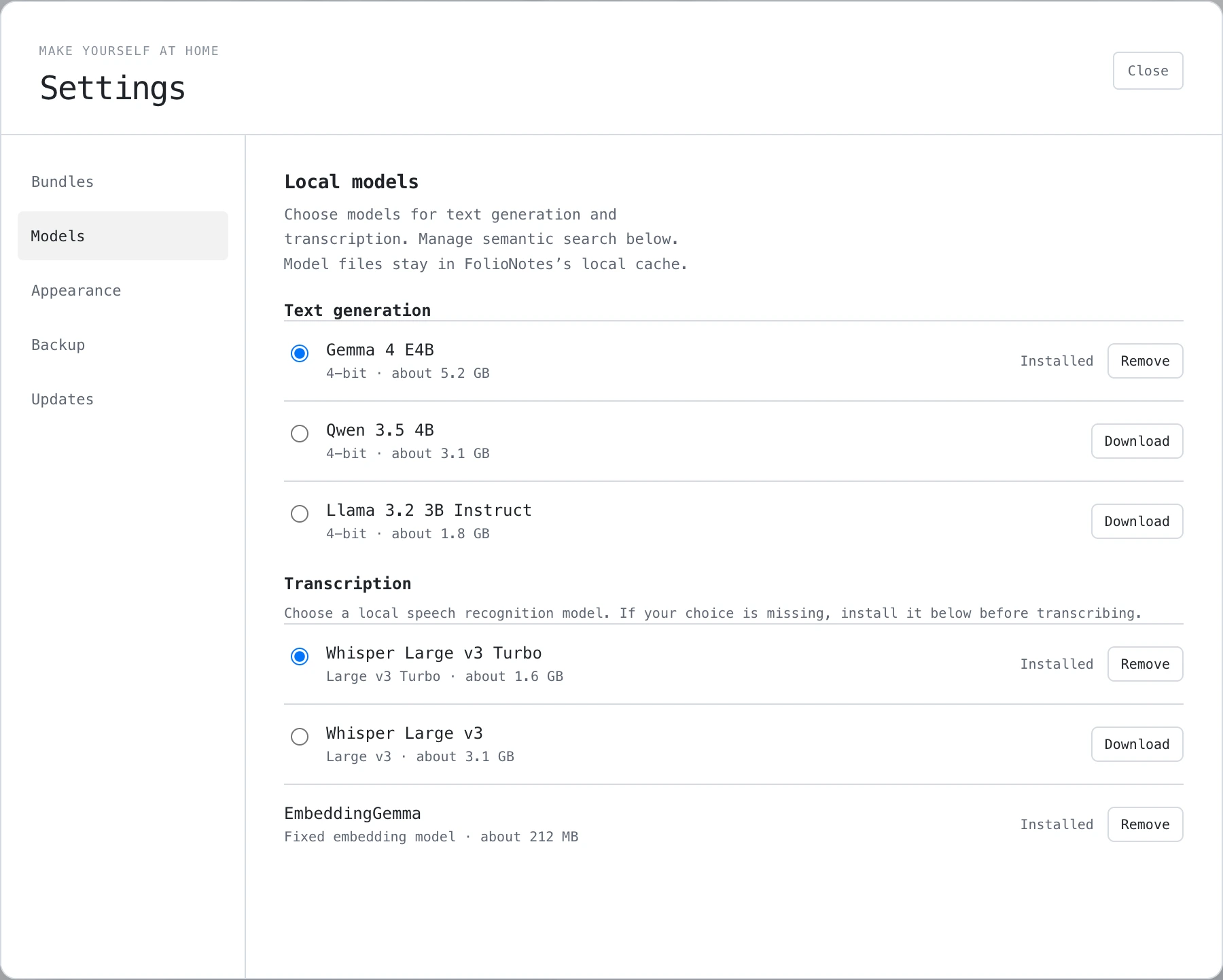Click the Transcription heading
1223x980 pixels.
(347, 584)
